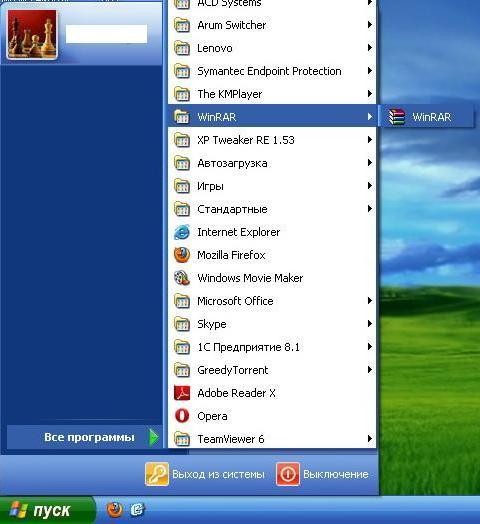Image resolution: width=480 pixels, height=524 pixels.
Task: Select the ACD Systems menu entry
Action: point(272,4)
